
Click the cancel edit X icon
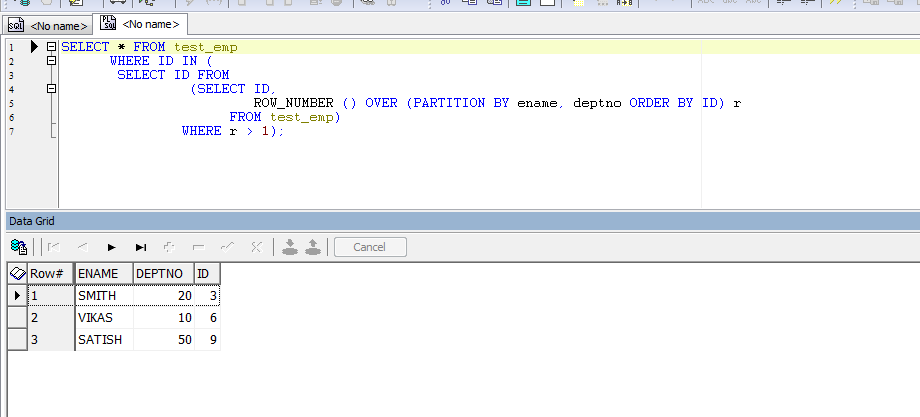(x=256, y=246)
